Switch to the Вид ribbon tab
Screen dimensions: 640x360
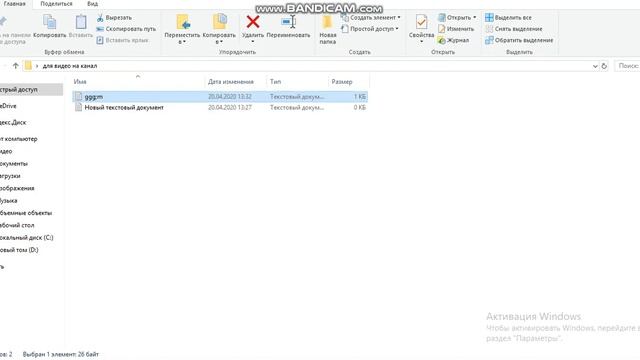pyautogui.click(x=93, y=4)
